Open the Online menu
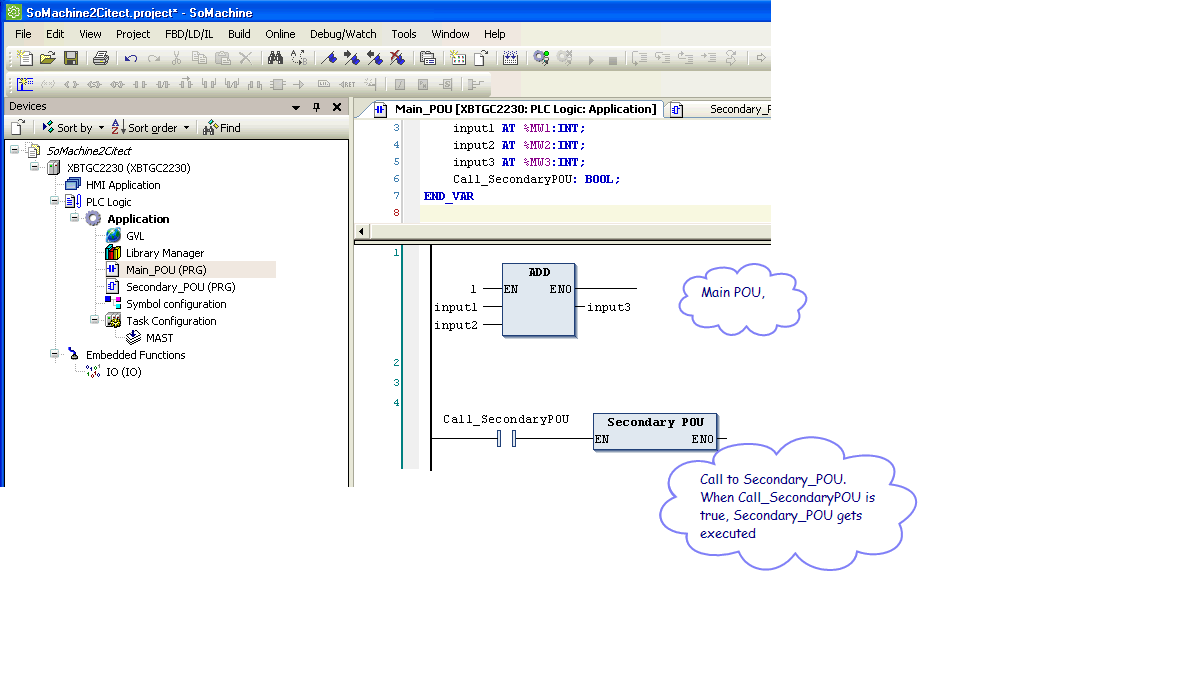Image resolution: width=1201 pixels, height=681 pixels. 280,34
